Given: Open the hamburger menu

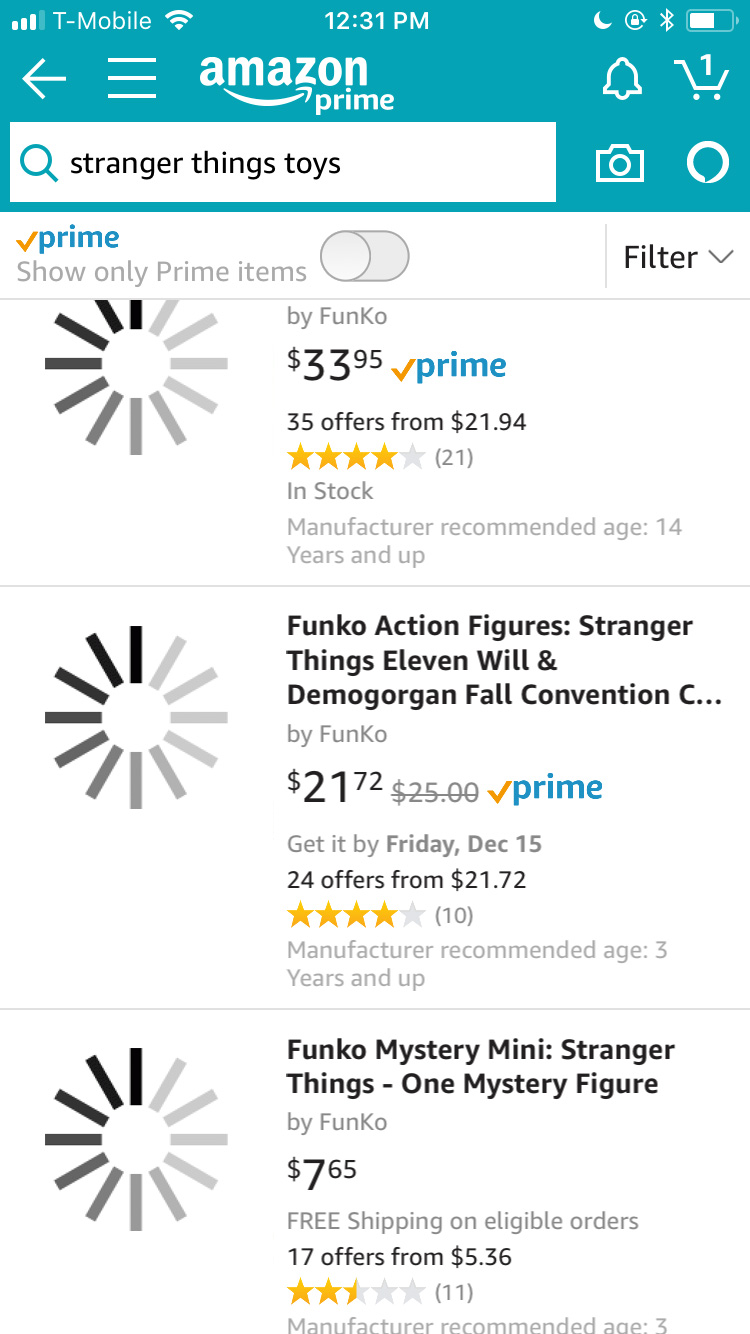Looking at the screenshot, I should pos(131,78).
